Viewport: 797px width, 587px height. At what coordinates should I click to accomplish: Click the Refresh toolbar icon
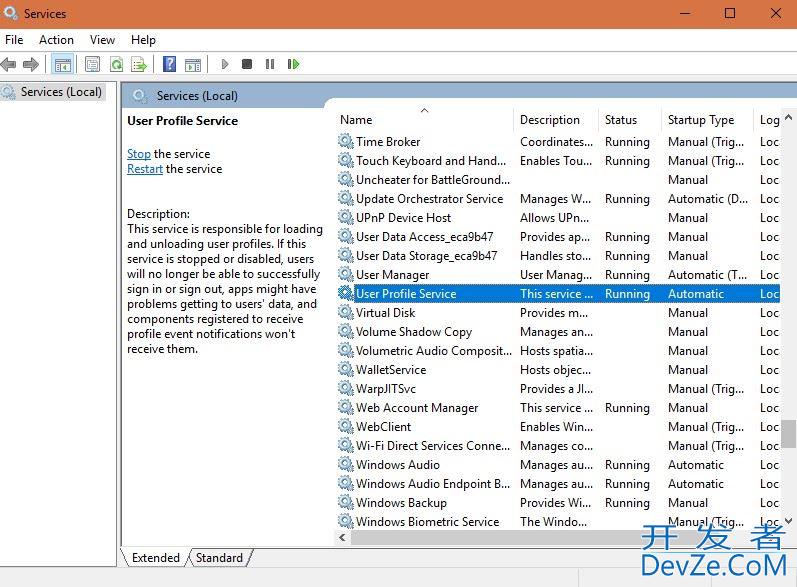point(116,65)
